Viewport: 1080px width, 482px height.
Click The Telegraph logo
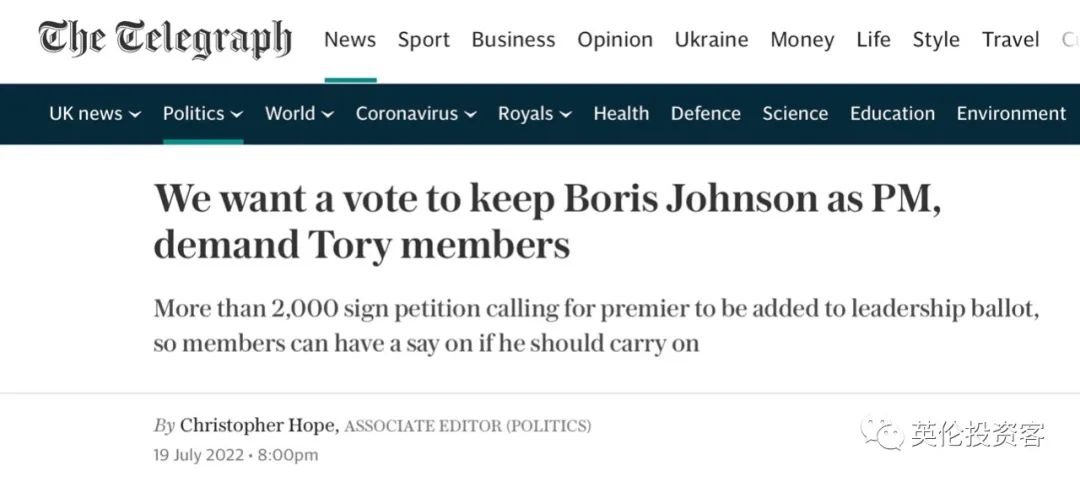tap(165, 41)
